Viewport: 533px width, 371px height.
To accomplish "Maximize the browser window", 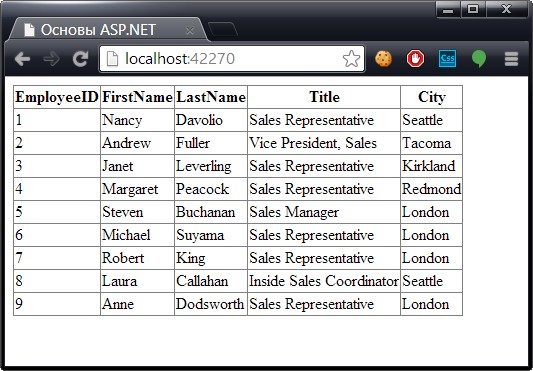I will (473, 9).
